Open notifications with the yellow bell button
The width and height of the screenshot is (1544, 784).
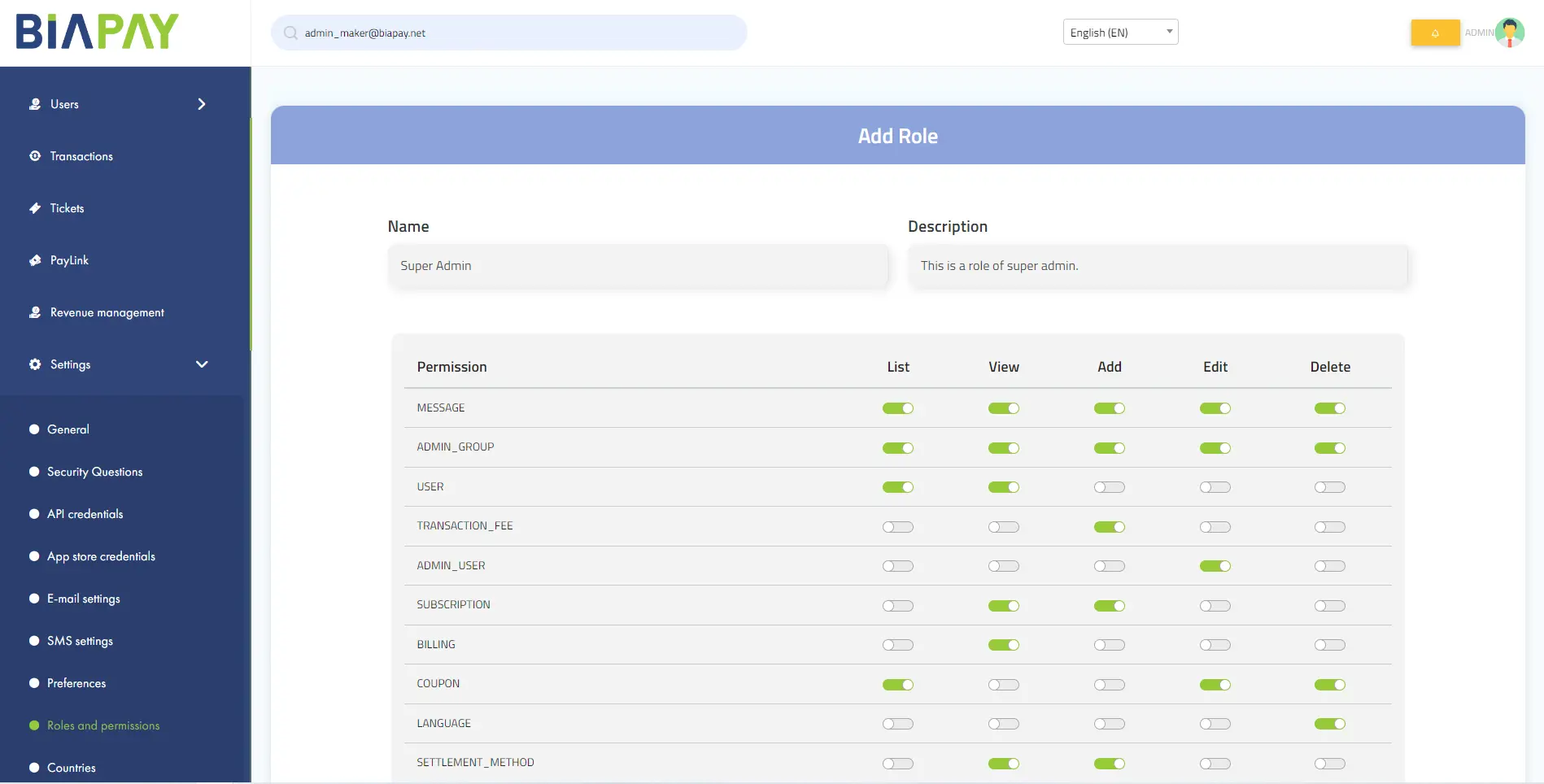[1435, 33]
